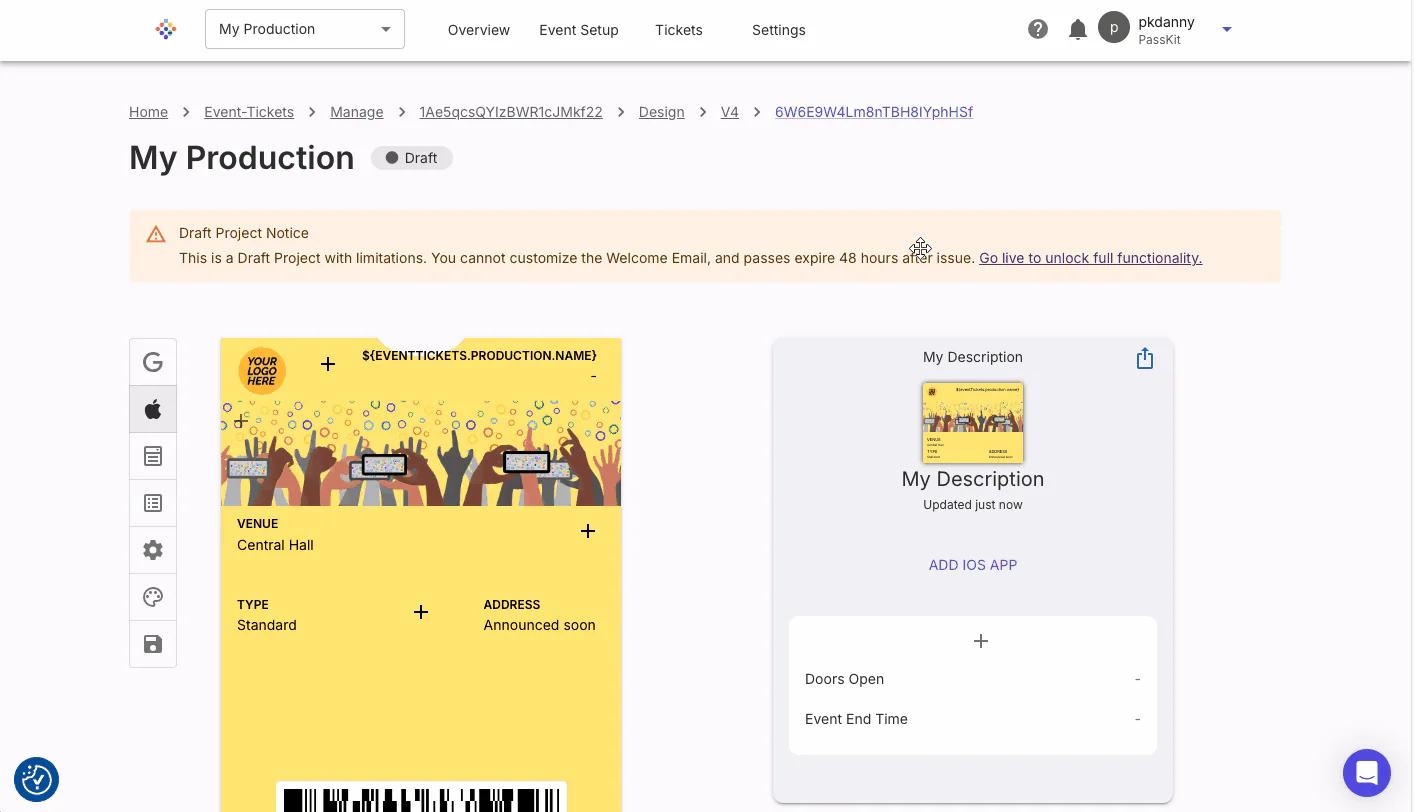Viewport: 1414px width, 812px height.
Task: Open the PassKit logo home icon
Action: coord(166,29)
